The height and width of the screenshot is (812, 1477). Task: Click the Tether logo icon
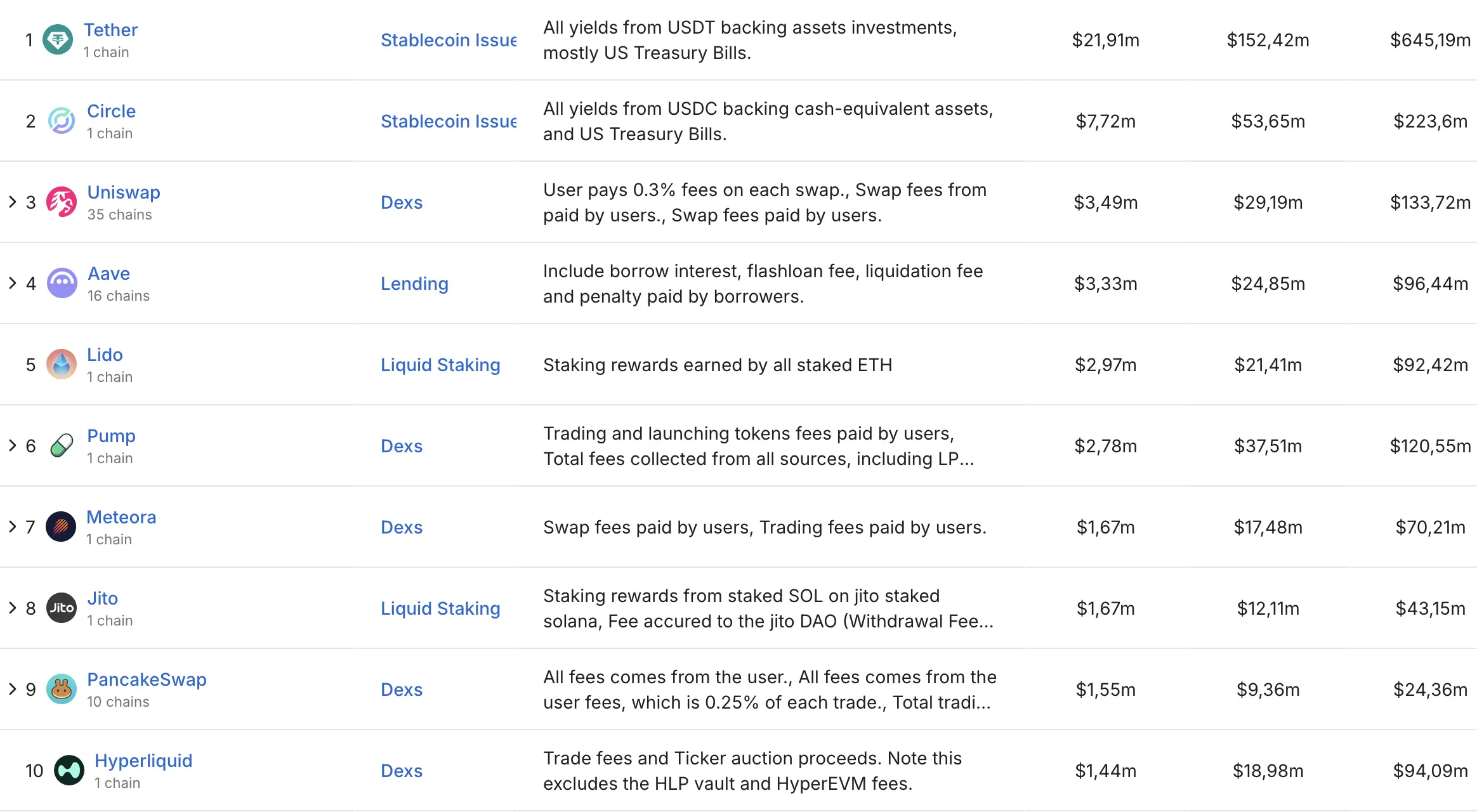58,40
